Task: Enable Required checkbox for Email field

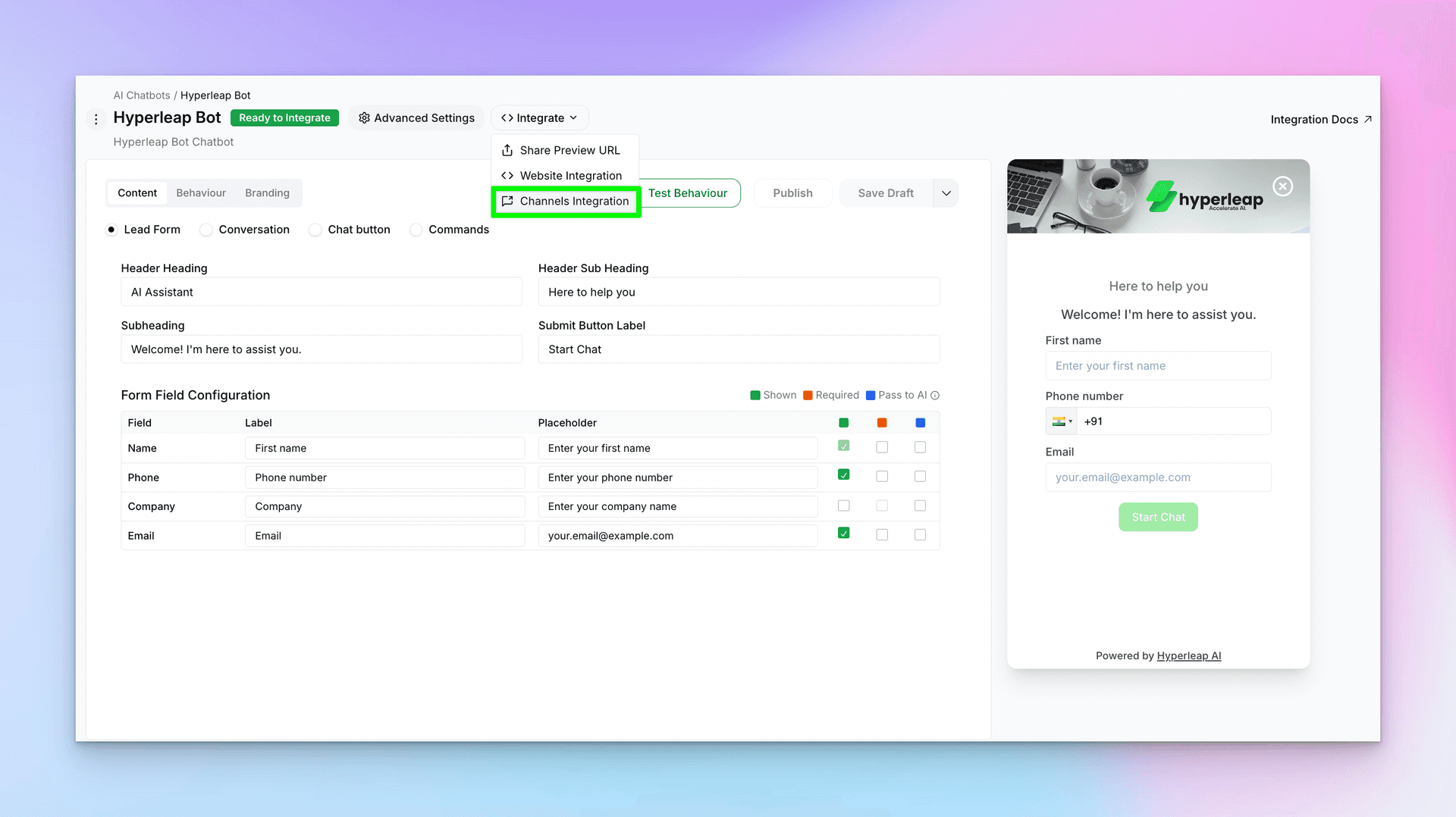Action: tap(882, 535)
